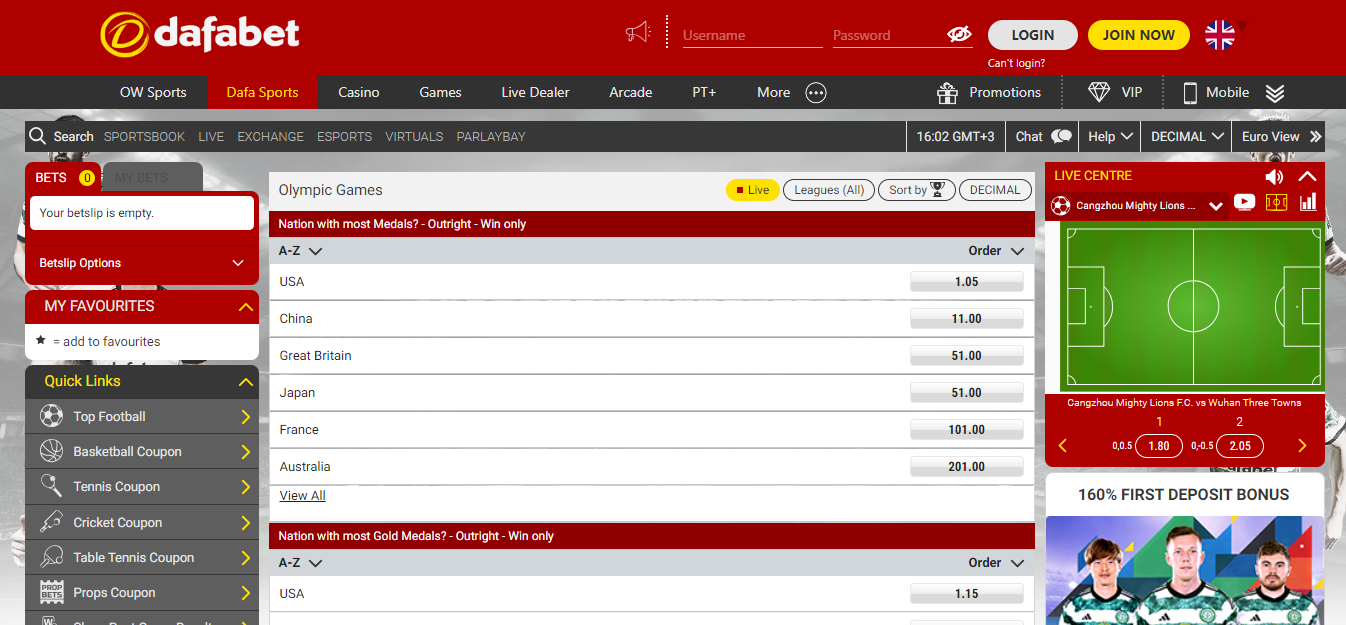Click the search magnifier icon
This screenshot has width=1346, height=625.
point(38,136)
